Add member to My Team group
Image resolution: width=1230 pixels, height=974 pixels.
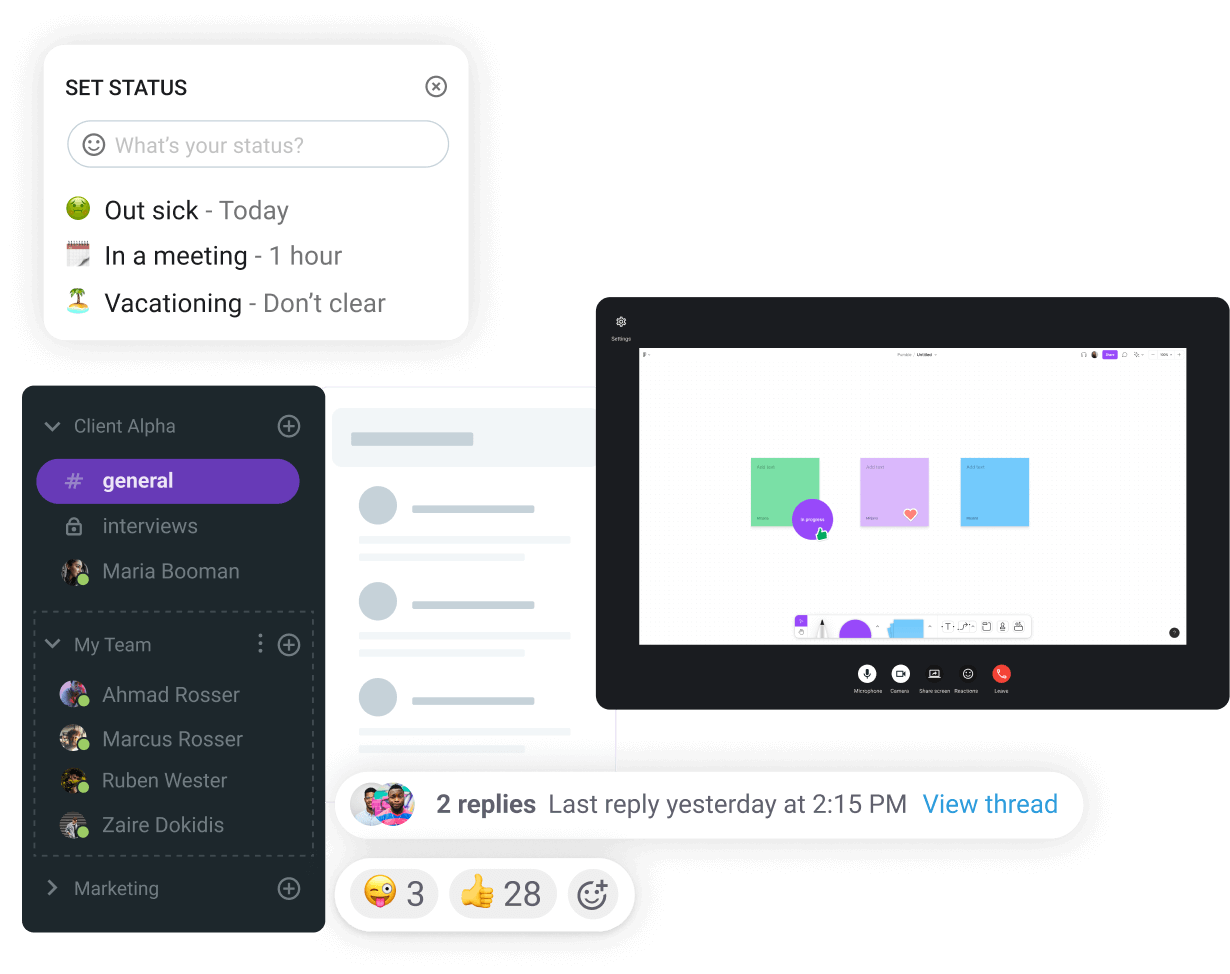pos(288,645)
